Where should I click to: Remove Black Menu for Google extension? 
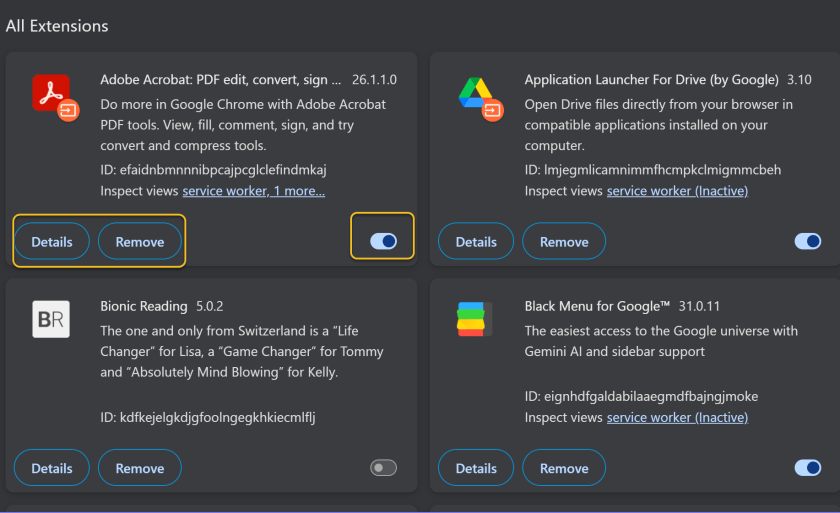(x=564, y=468)
